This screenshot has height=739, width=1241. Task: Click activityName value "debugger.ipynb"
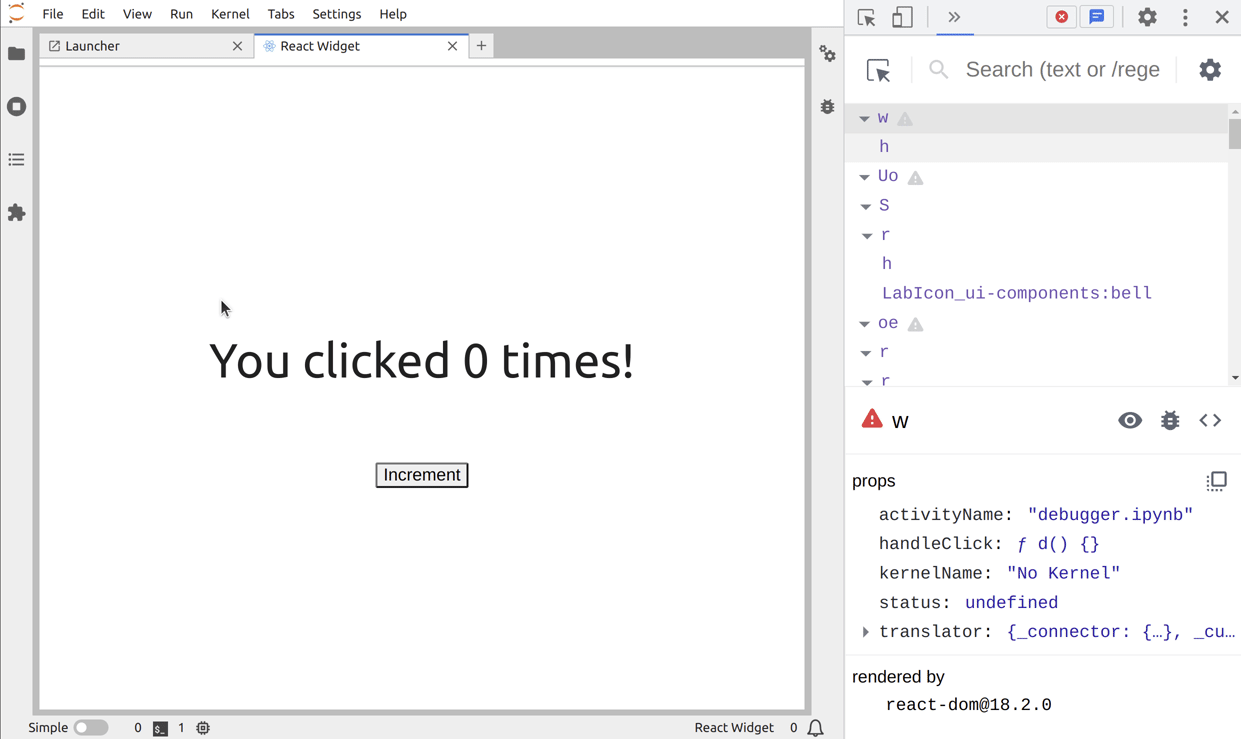click(x=1110, y=515)
